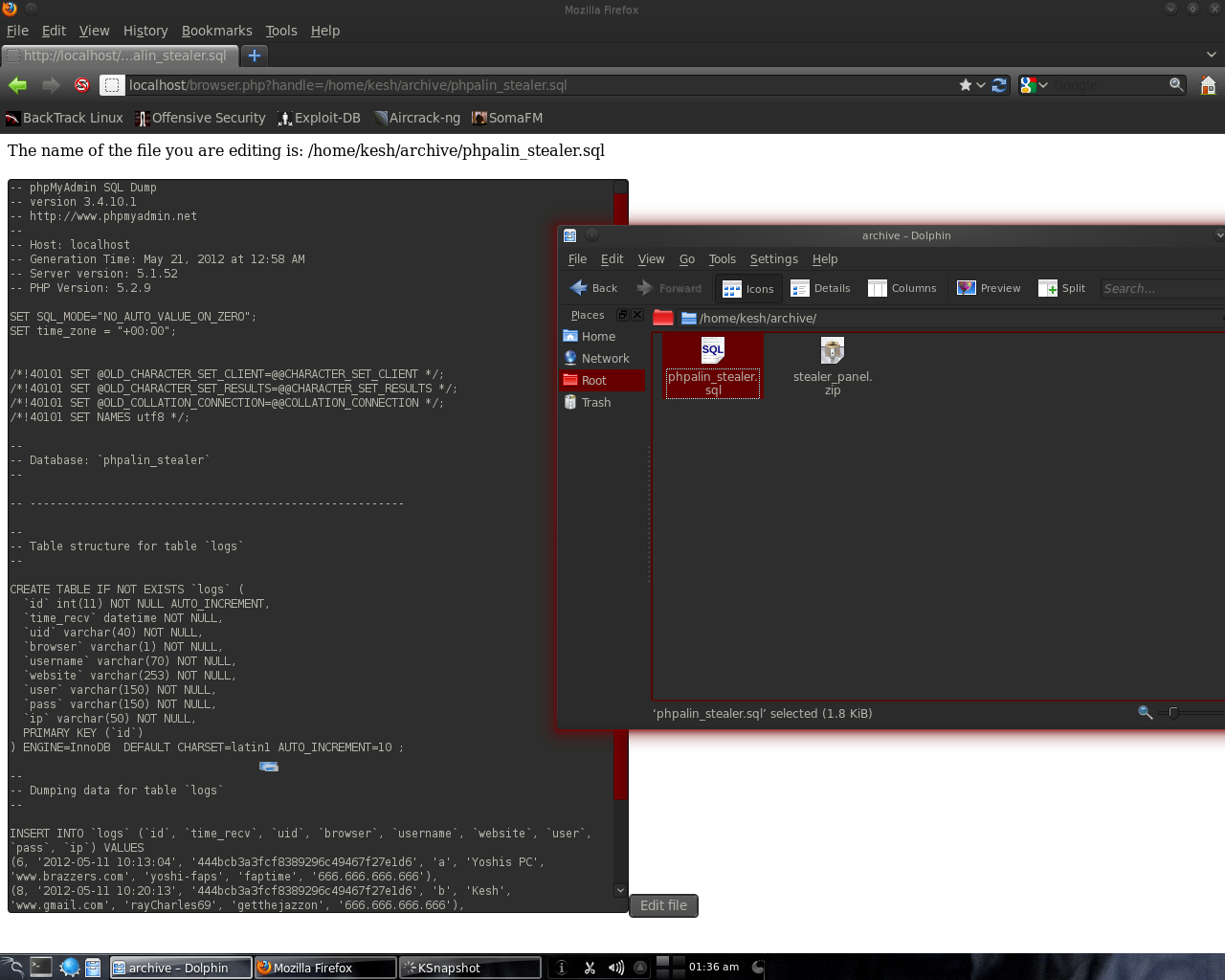Open the stealer_panel.zip file icon
Viewport: 1225px width, 980px height.
832,352
